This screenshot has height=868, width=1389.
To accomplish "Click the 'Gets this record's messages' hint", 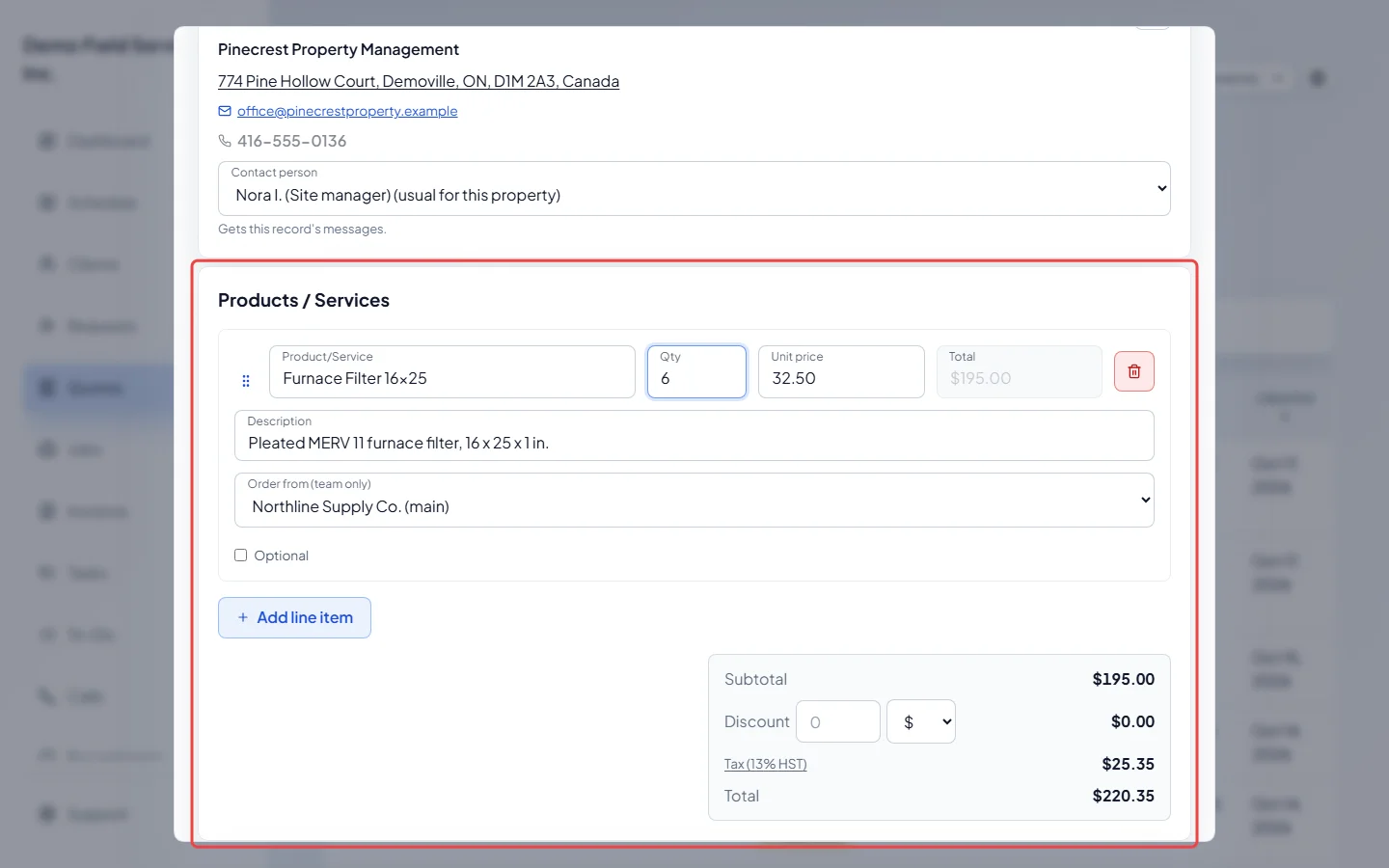I will pyautogui.click(x=302, y=229).
